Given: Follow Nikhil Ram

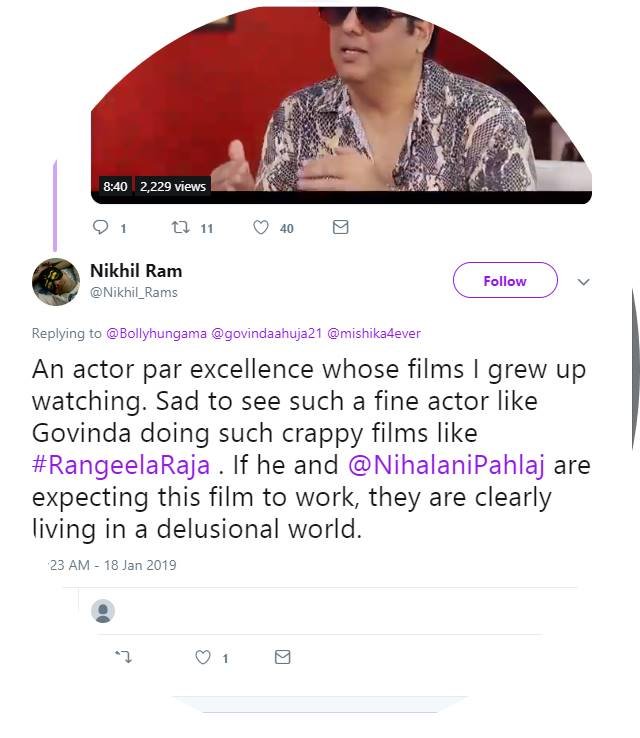Looking at the screenshot, I should 504,281.
